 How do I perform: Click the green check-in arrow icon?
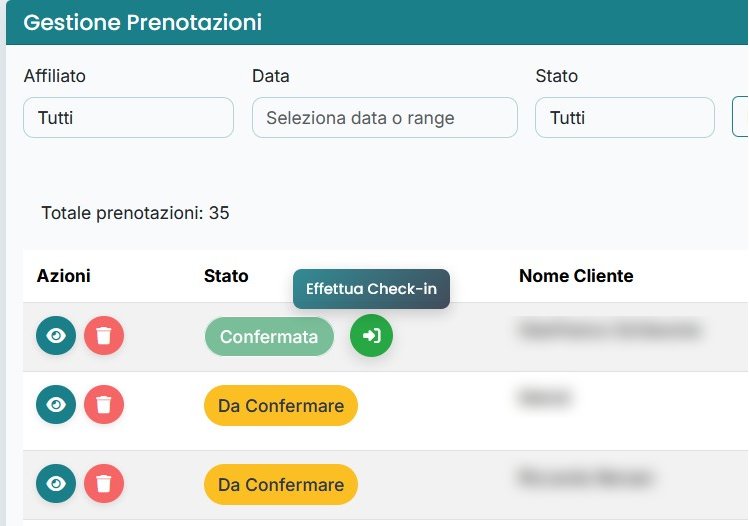372,336
